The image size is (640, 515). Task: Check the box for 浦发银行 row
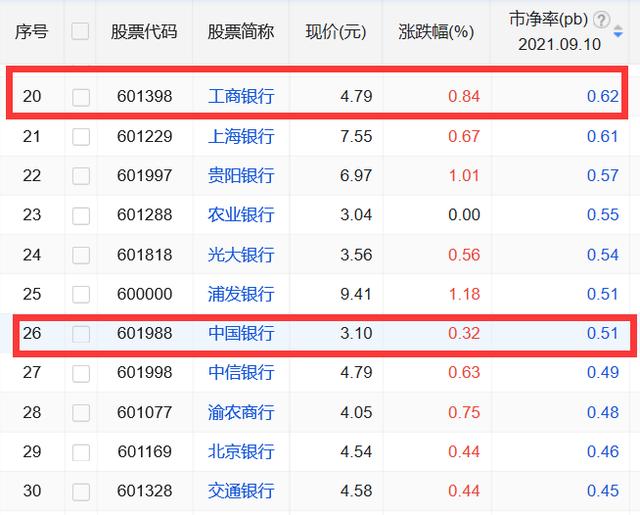[x=81, y=294]
